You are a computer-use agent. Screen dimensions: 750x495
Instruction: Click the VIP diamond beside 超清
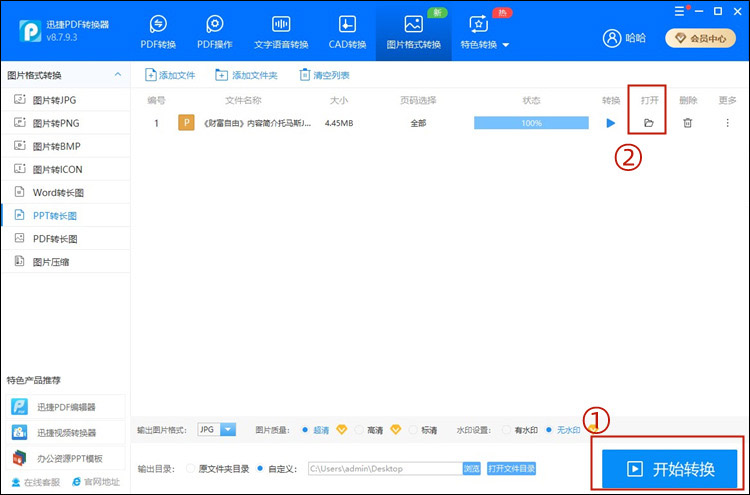coord(341,429)
